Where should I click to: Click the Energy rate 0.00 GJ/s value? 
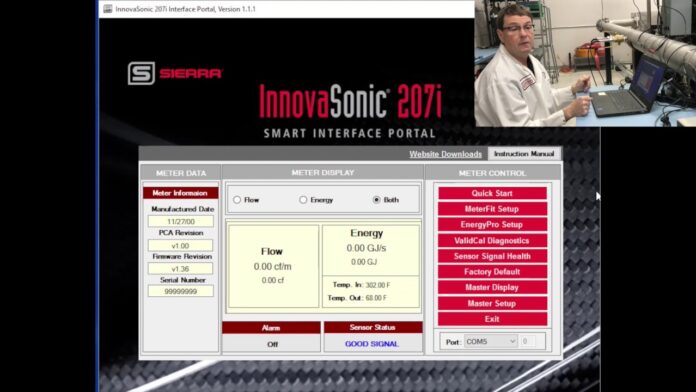coord(367,248)
